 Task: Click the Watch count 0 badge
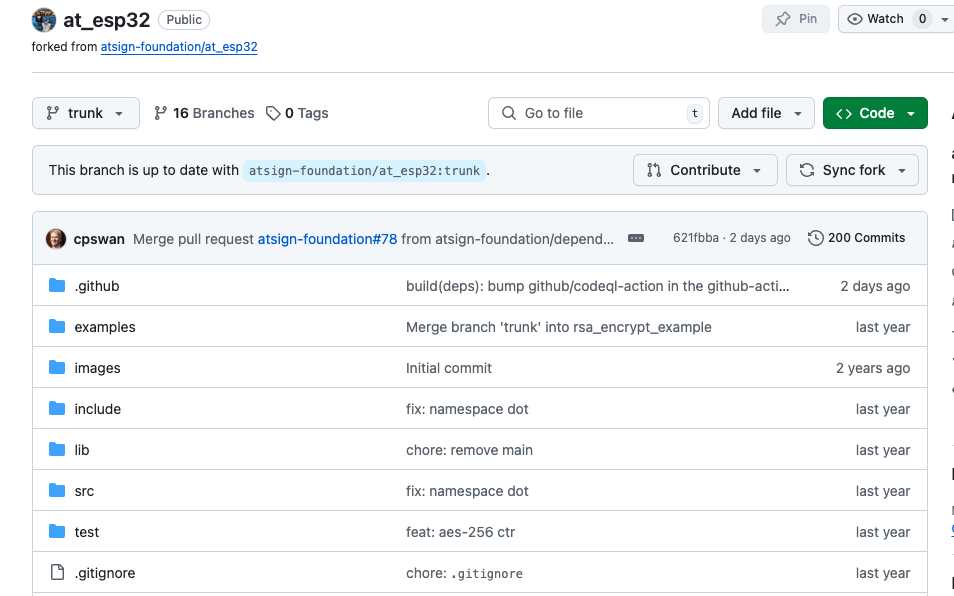922,19
